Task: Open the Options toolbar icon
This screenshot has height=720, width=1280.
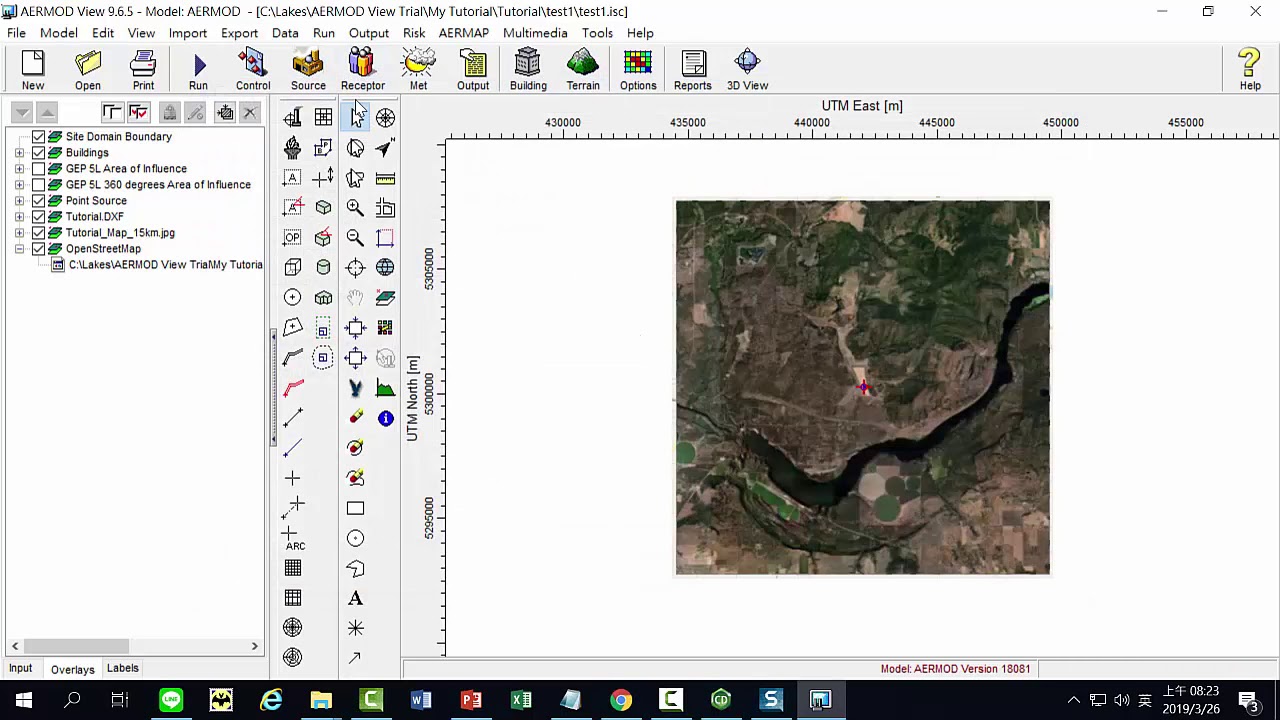Action: [638, 70]
